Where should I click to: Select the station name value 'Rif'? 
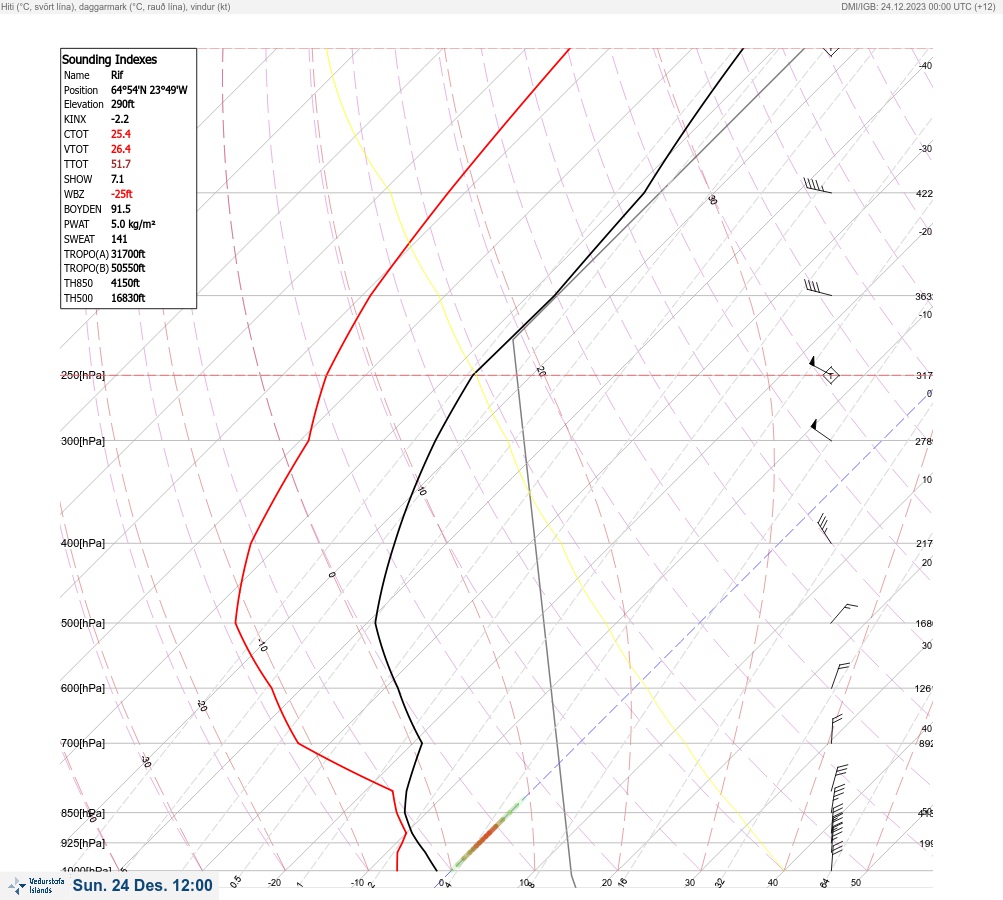tap(117, 75)
